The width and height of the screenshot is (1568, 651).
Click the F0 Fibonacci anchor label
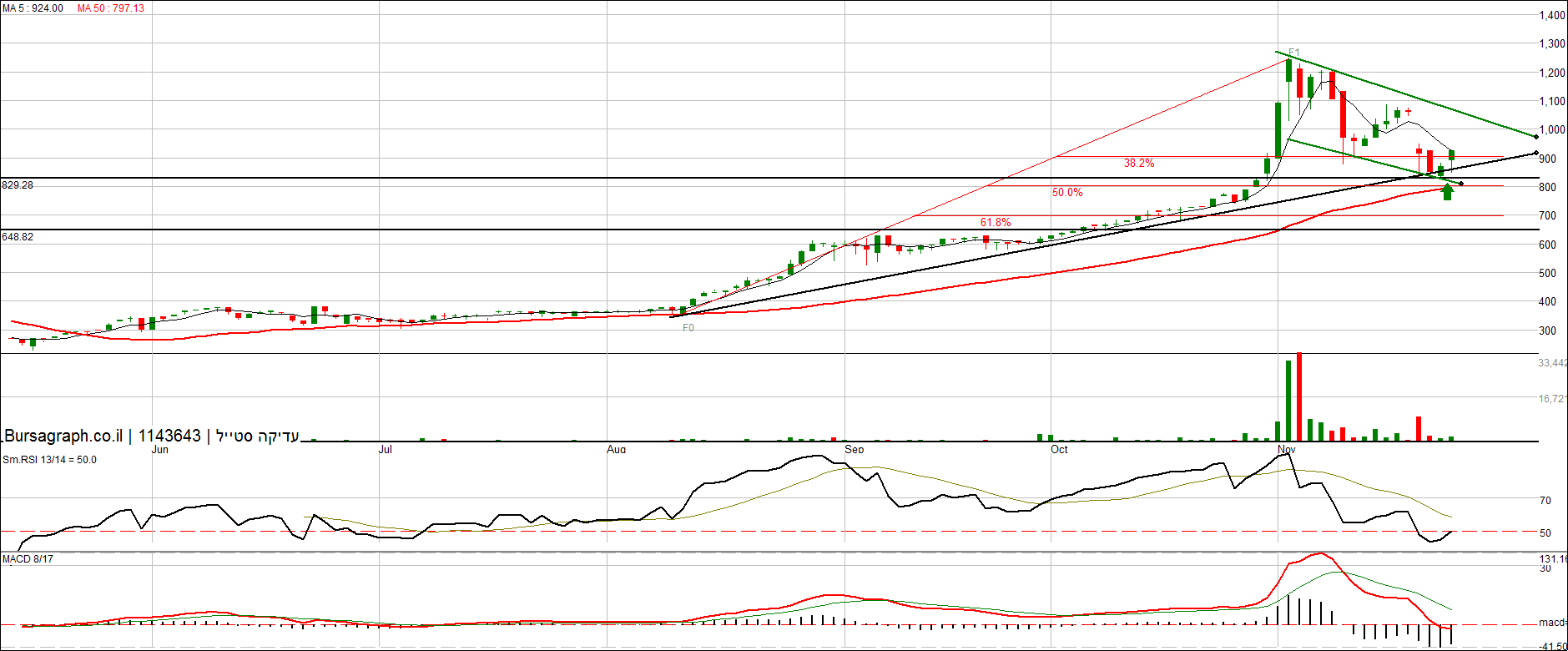tap(688, 328)
